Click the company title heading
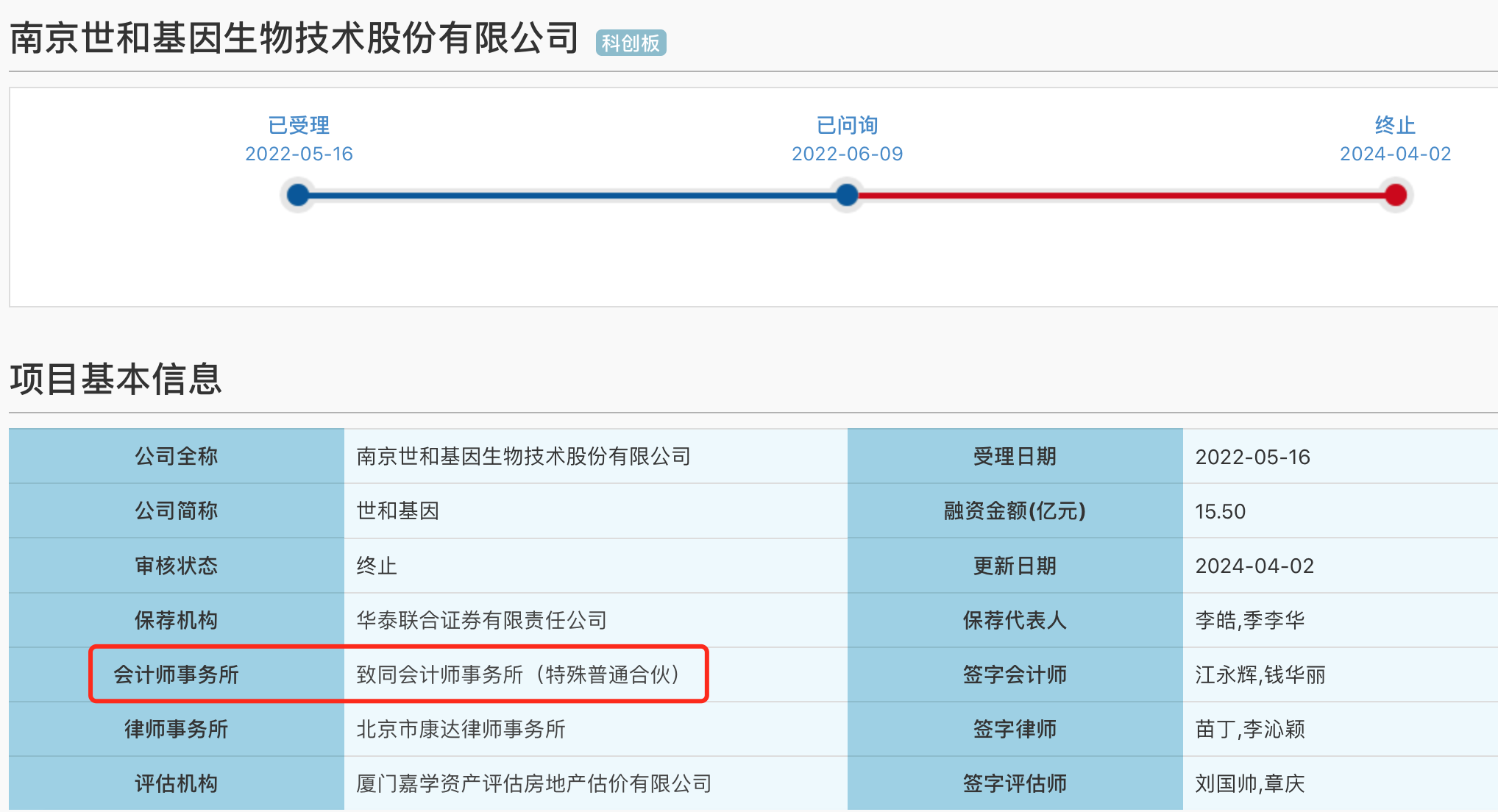 294,38
